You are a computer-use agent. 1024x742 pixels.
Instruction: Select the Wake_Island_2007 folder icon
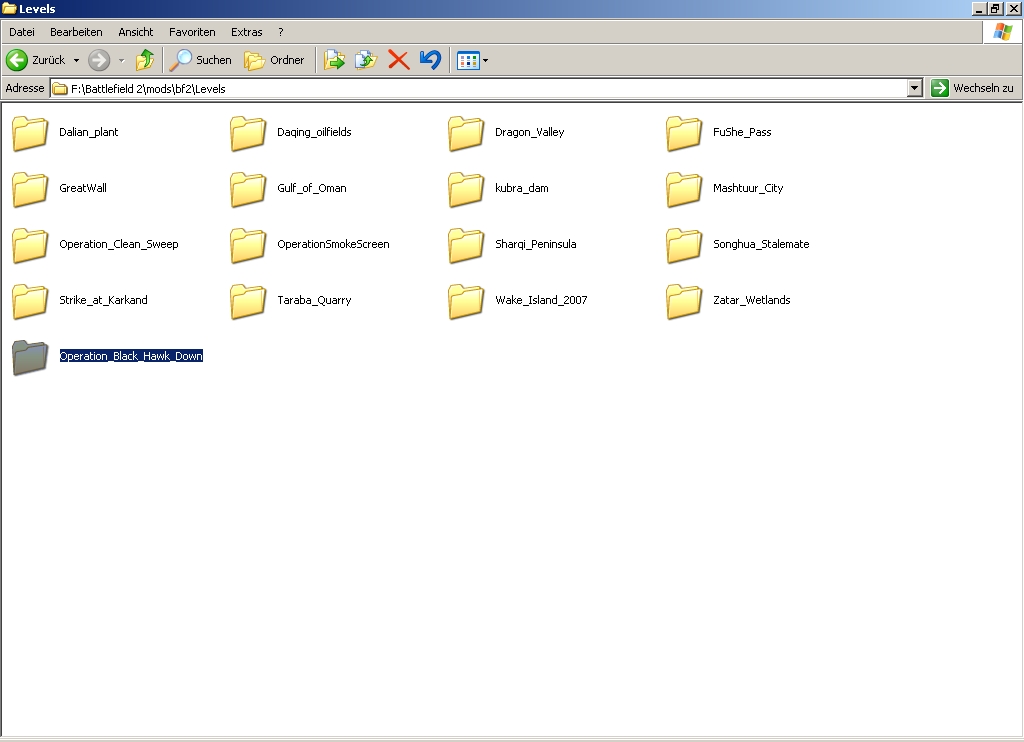click(x=466, y=301)
